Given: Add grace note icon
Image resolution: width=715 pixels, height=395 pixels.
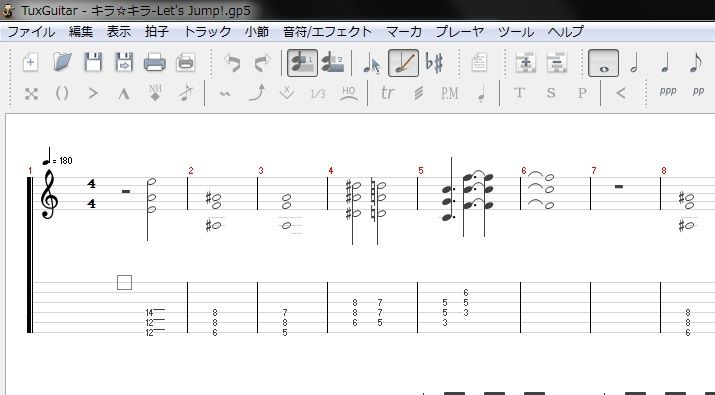Looking at the screenshot, I should (x=186, y=93).
